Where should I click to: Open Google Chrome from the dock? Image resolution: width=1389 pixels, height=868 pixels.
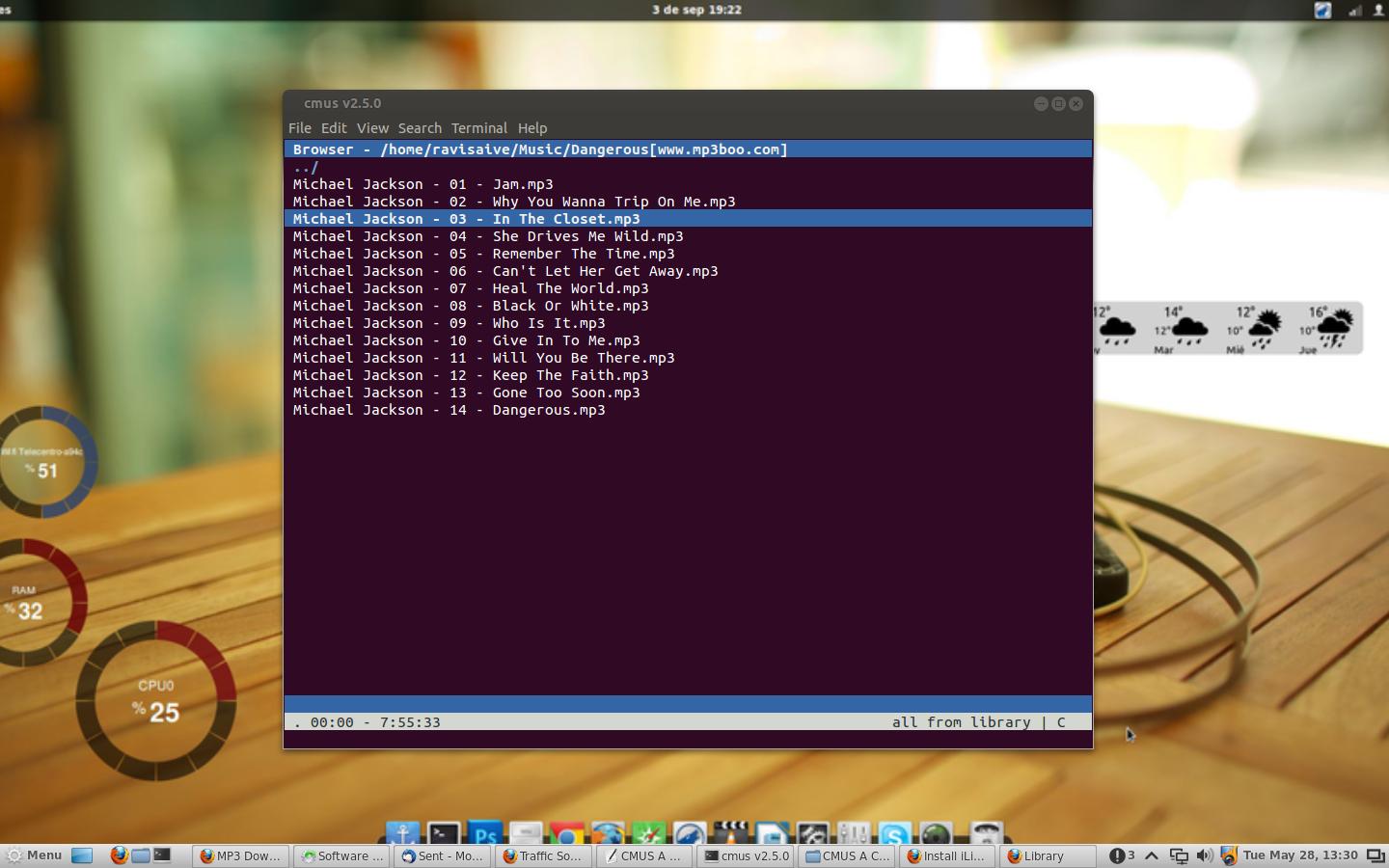coord(567,834)
